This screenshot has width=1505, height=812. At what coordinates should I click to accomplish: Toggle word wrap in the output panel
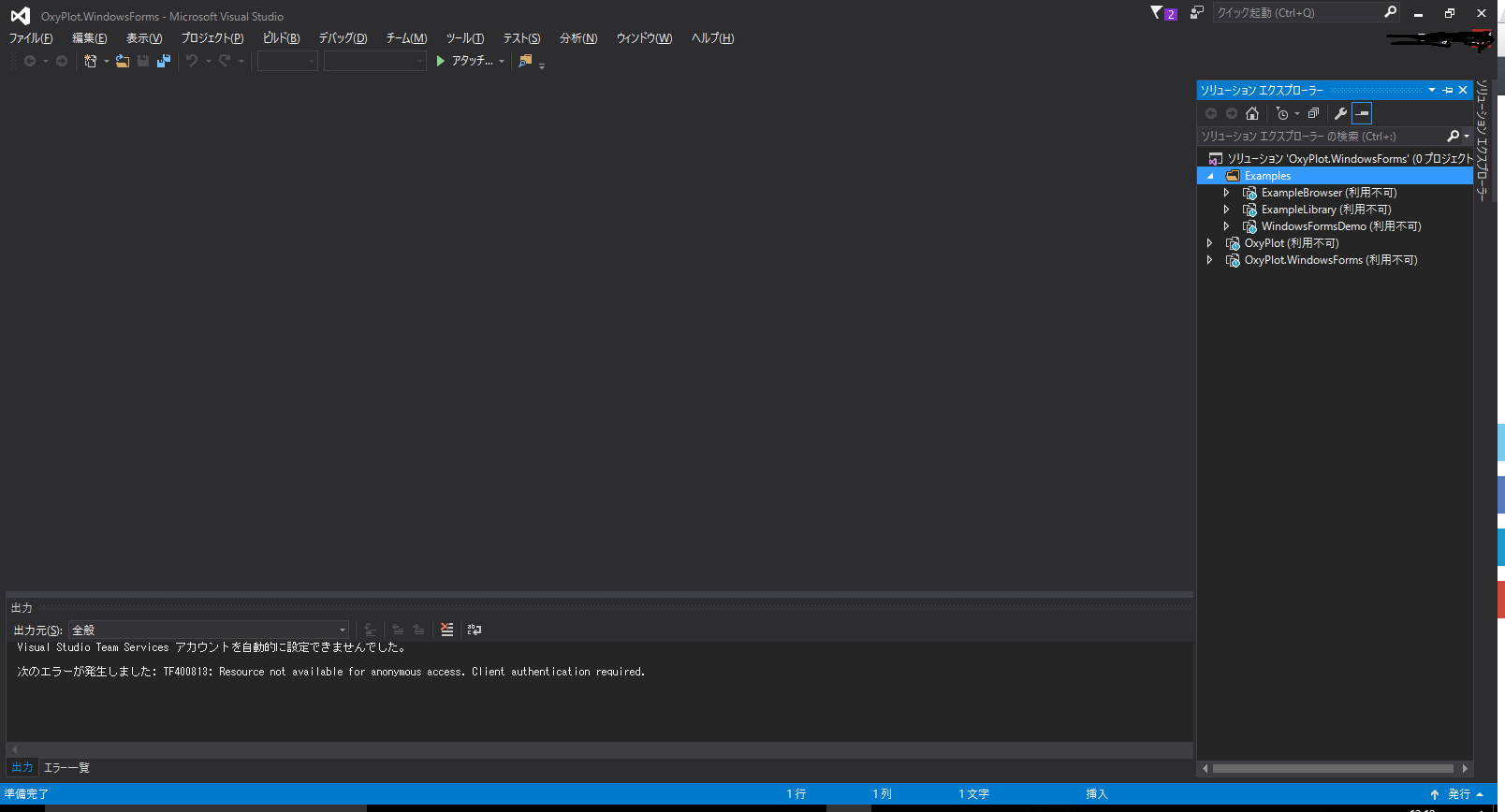[475, 630]
